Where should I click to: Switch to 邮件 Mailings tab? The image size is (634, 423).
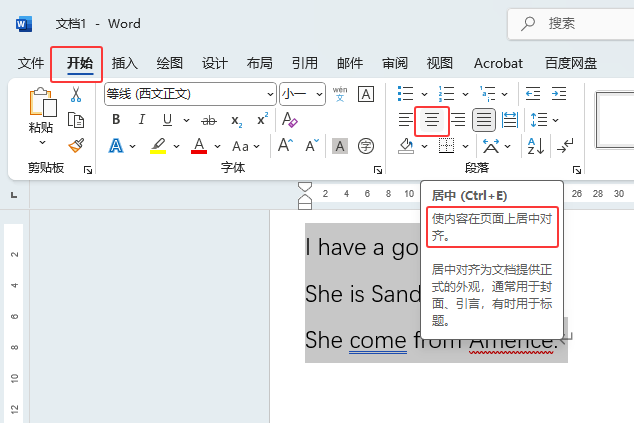[x=350, y=63]
